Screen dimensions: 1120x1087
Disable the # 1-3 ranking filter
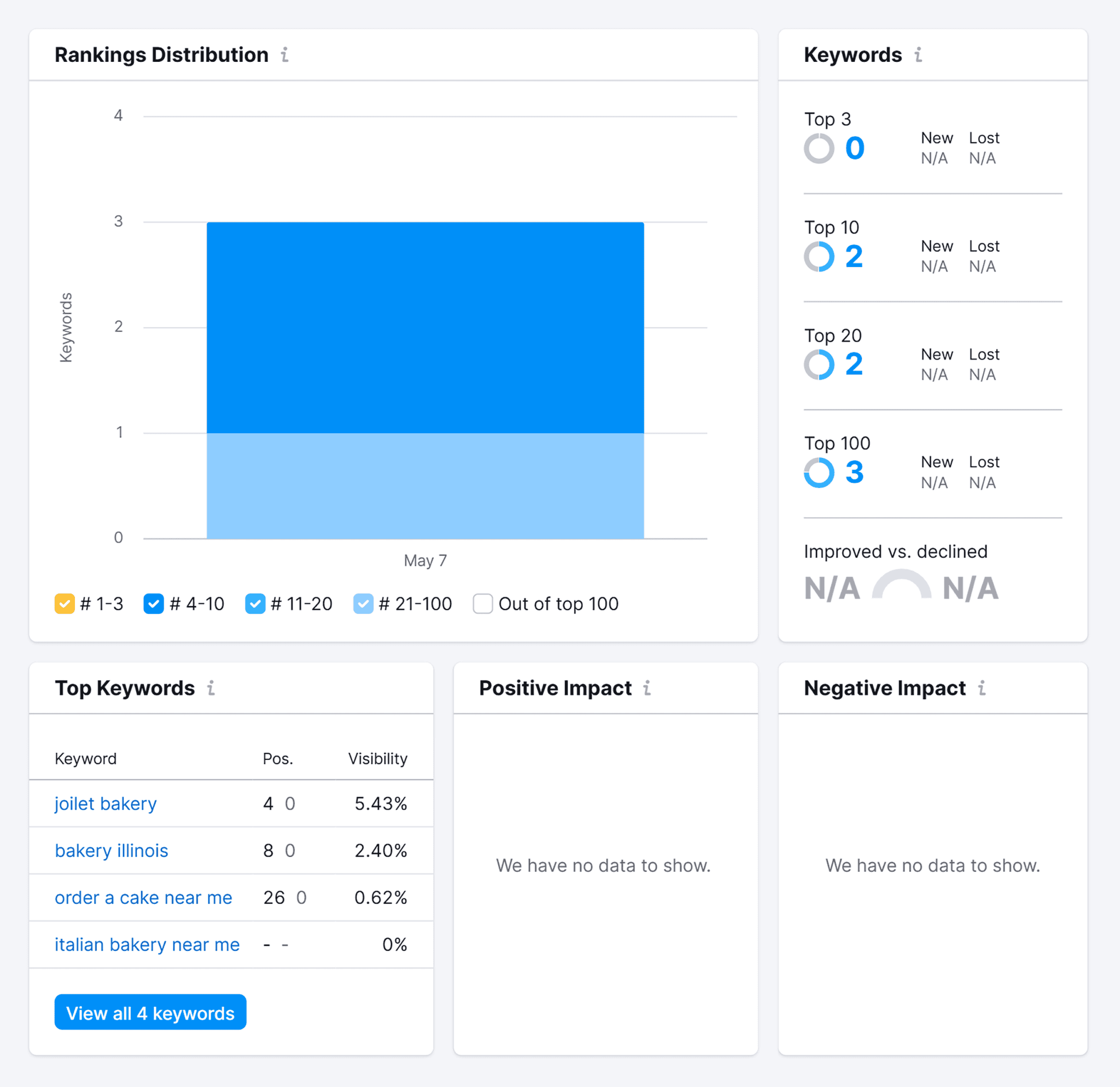[65, 603]
